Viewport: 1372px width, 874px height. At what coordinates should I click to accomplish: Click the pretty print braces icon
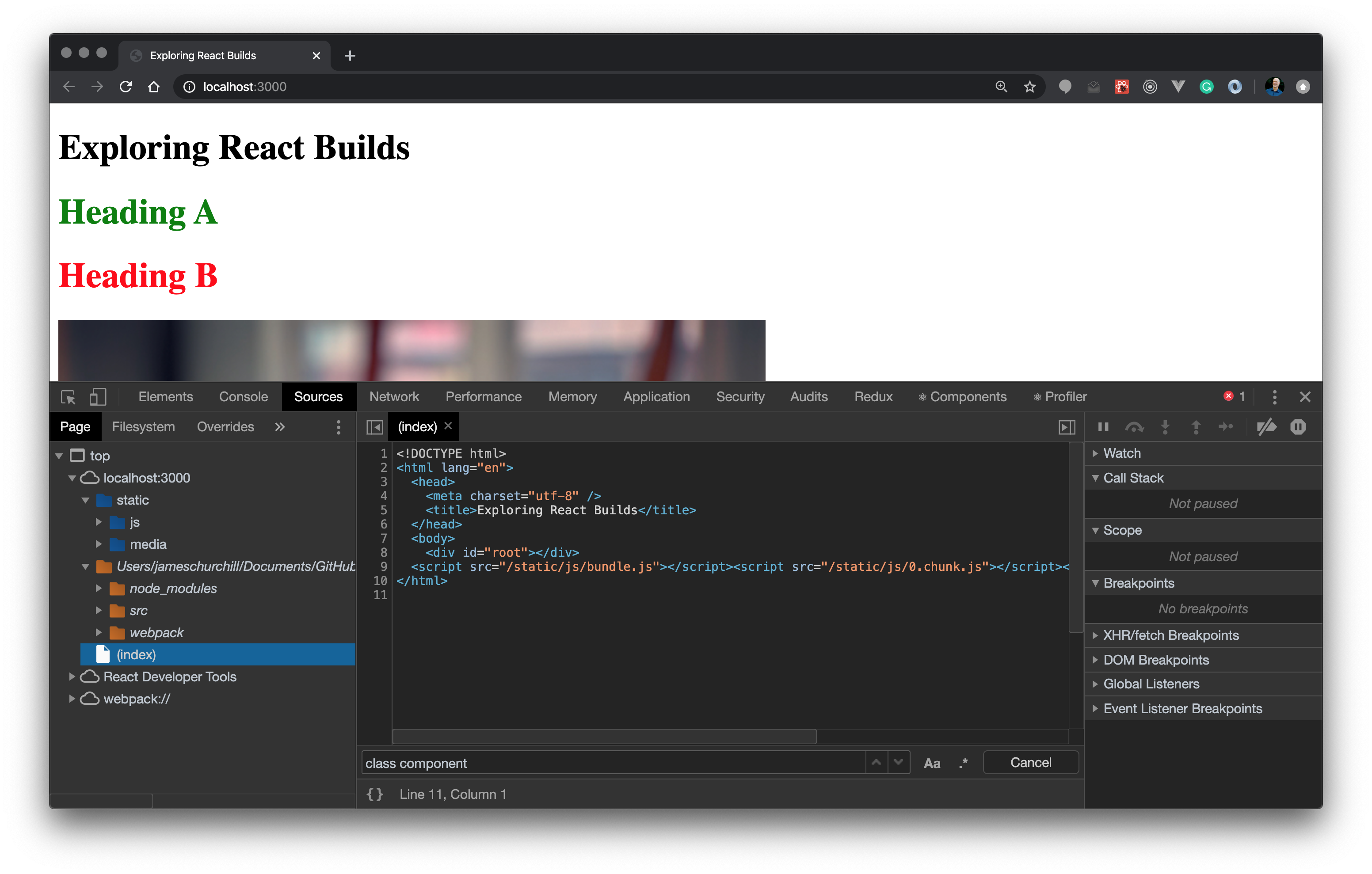pyautogui.click(x=374, y=794)
